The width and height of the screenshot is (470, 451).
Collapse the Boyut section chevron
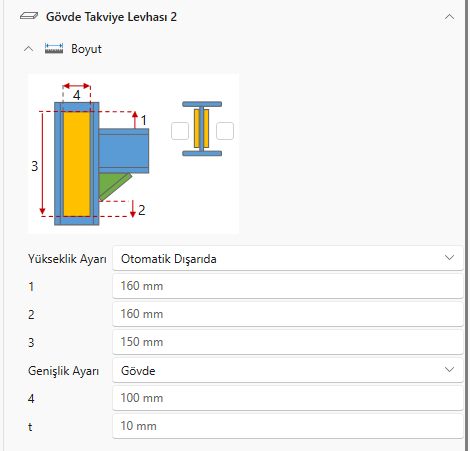(29, 49)
